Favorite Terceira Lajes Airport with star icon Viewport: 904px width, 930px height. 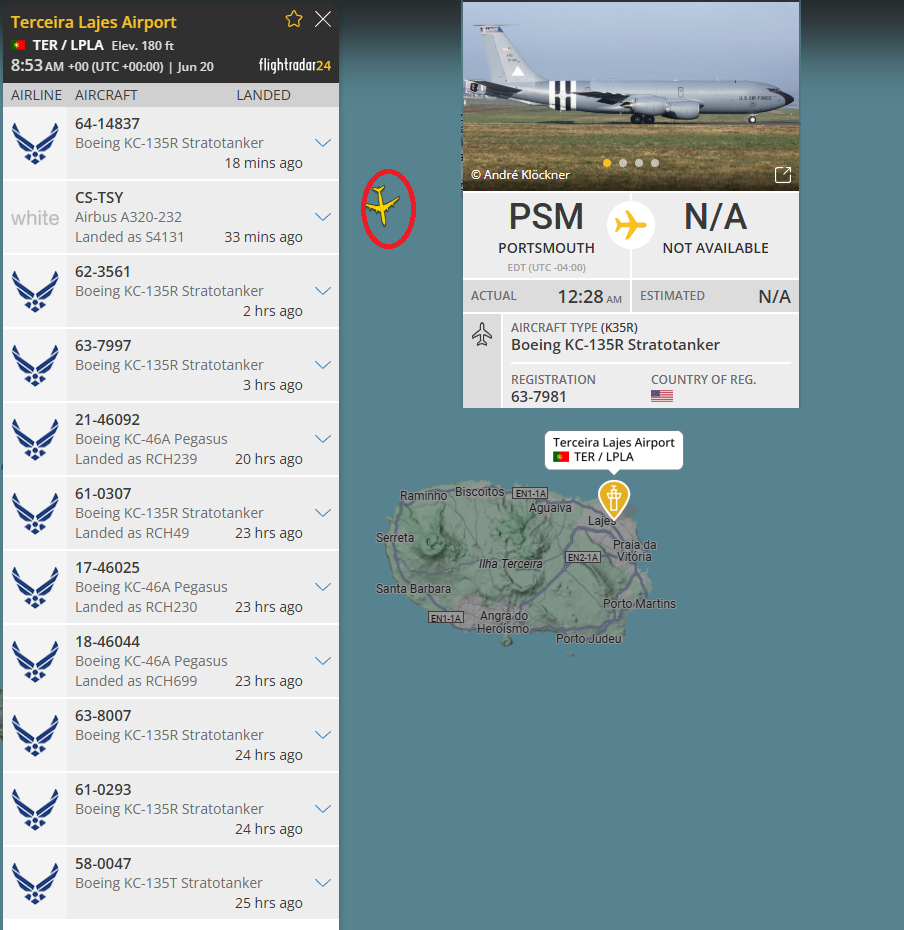[x=294, y=20]
